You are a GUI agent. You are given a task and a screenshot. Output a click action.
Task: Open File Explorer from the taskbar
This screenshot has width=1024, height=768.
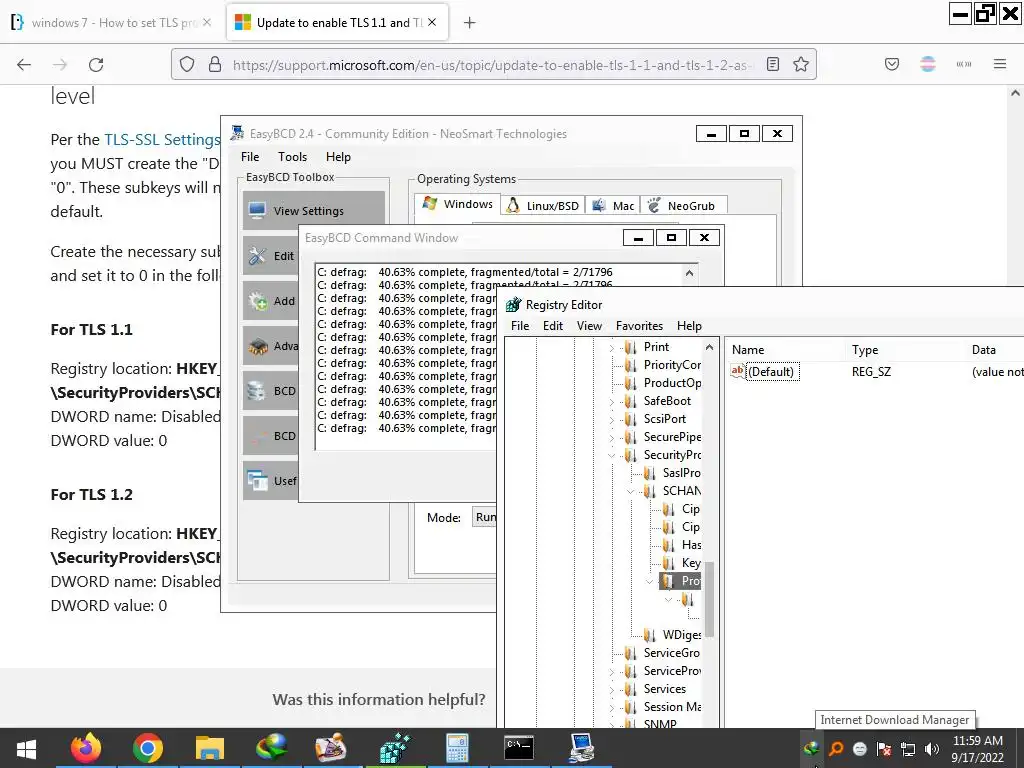pos(210,748)
